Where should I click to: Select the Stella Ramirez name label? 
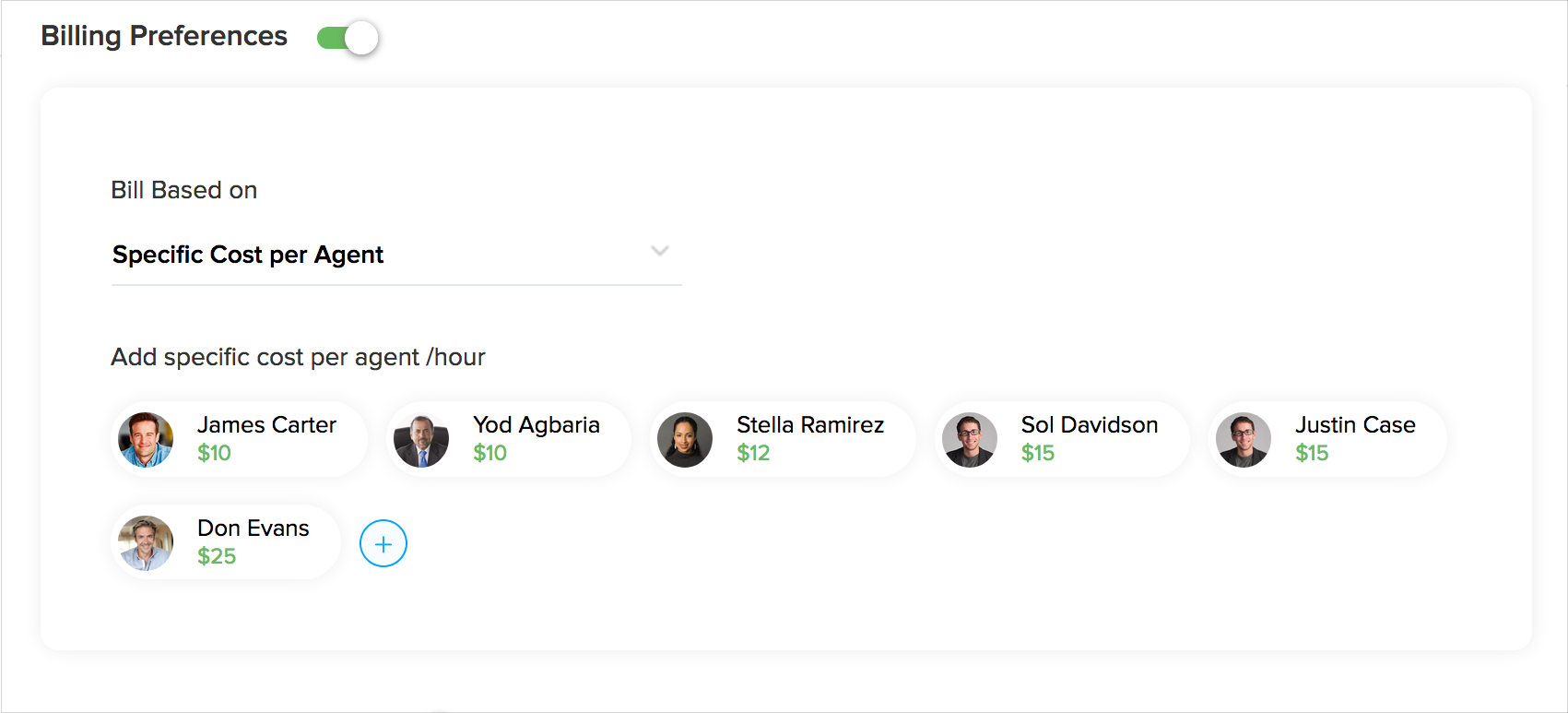click(x=810, y=425)
